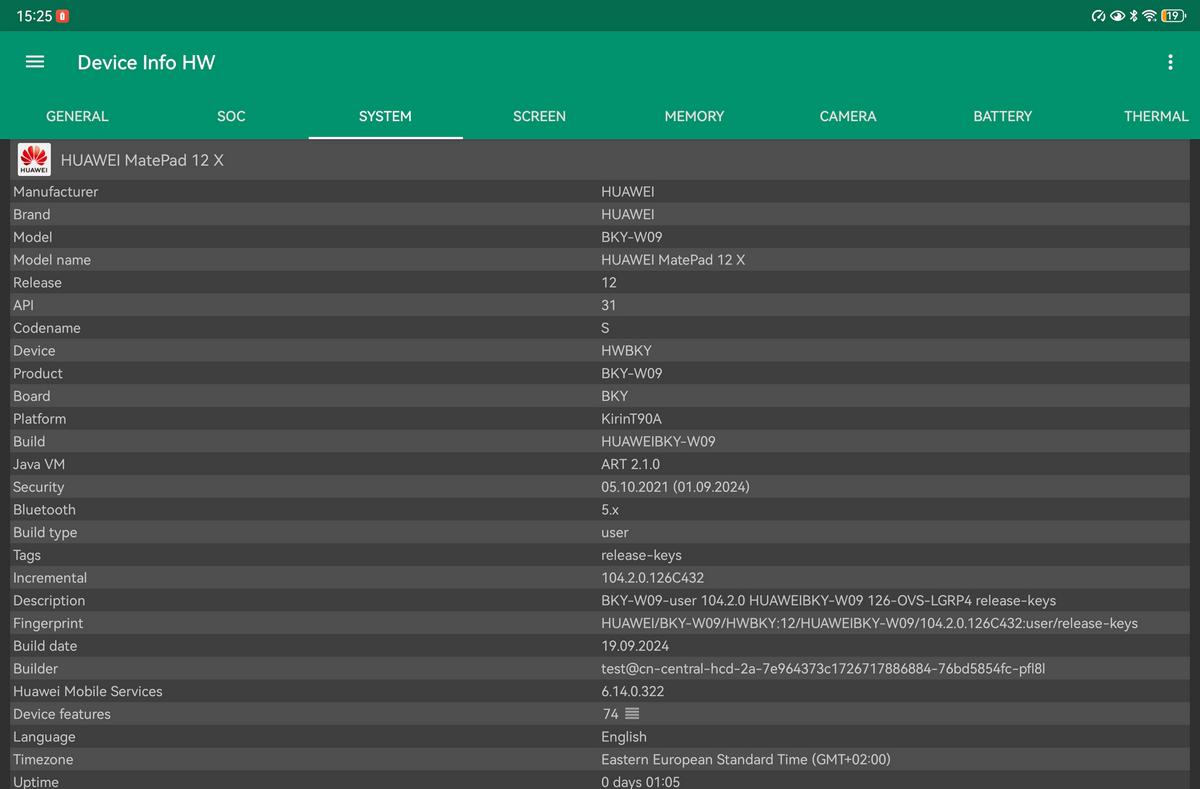
Task: Open the THERMAL tab
Action: click(1156, 116)
